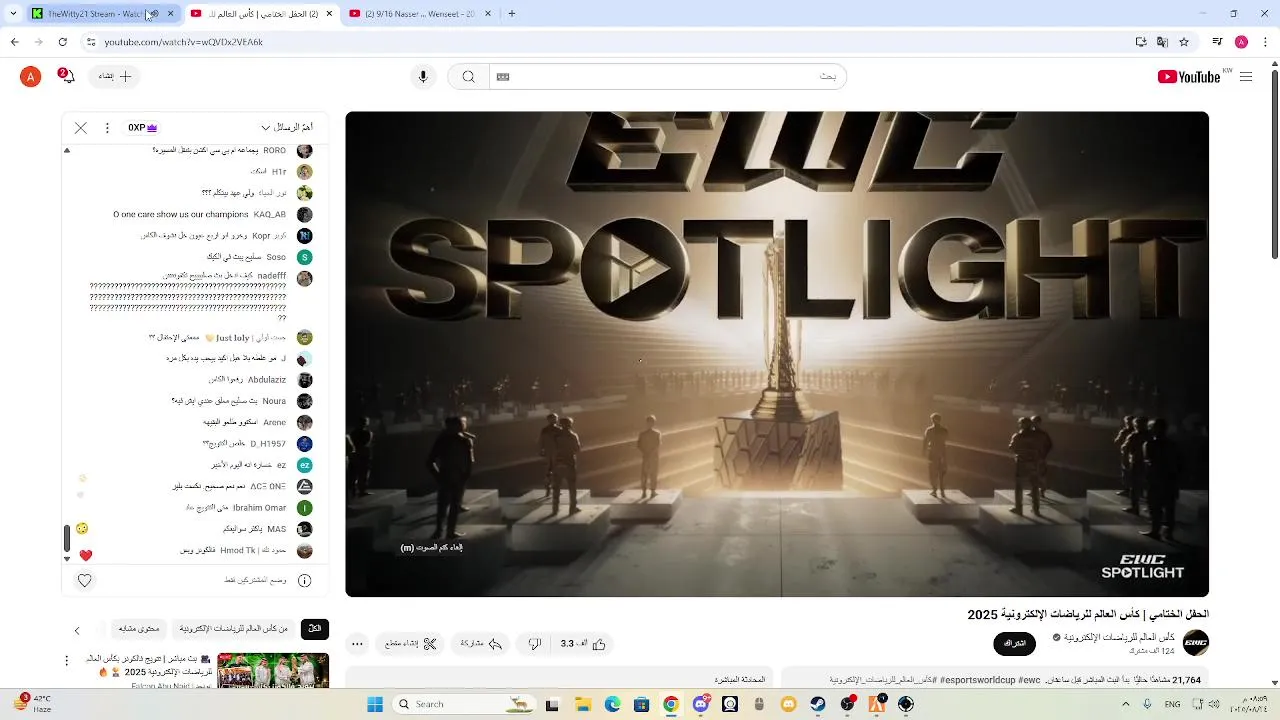Send a heart reaction in chat
The height and width of the screenshot is (720, 1280).
point(85,580)
